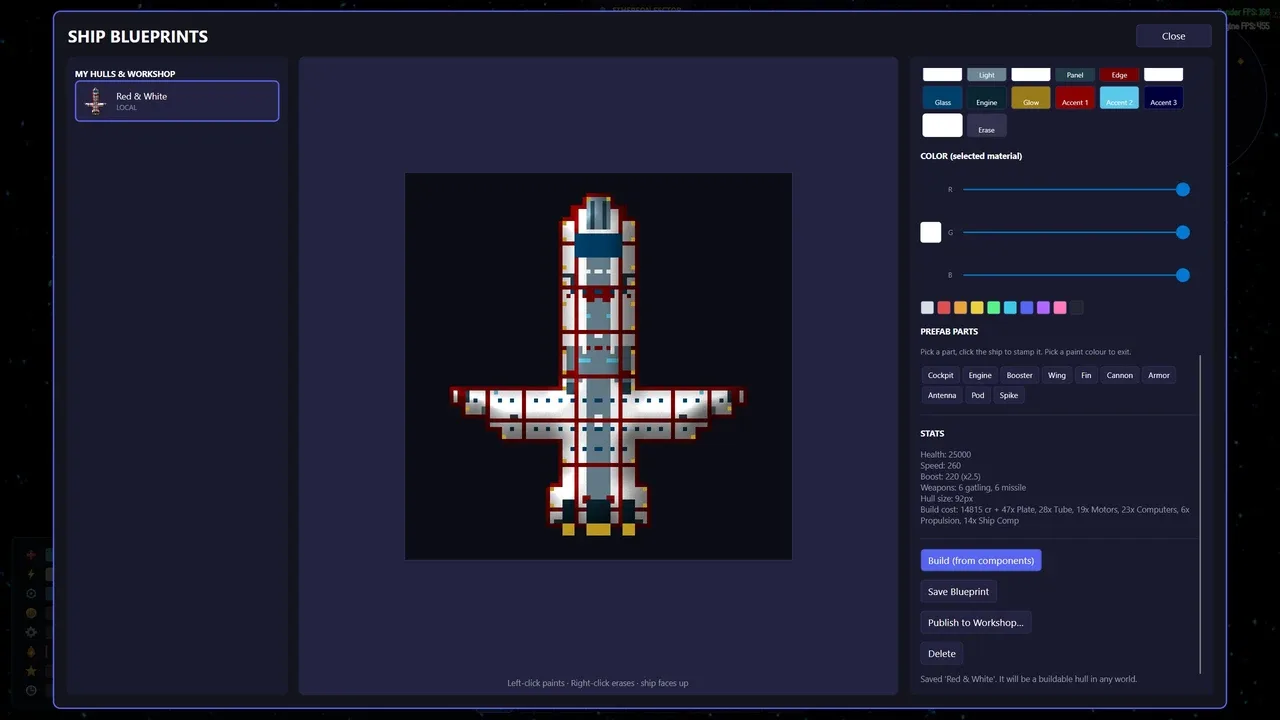Choose the Accent 2 material
The height and width of the screenshot is (720, 1280).
(x=1119, y=98)
